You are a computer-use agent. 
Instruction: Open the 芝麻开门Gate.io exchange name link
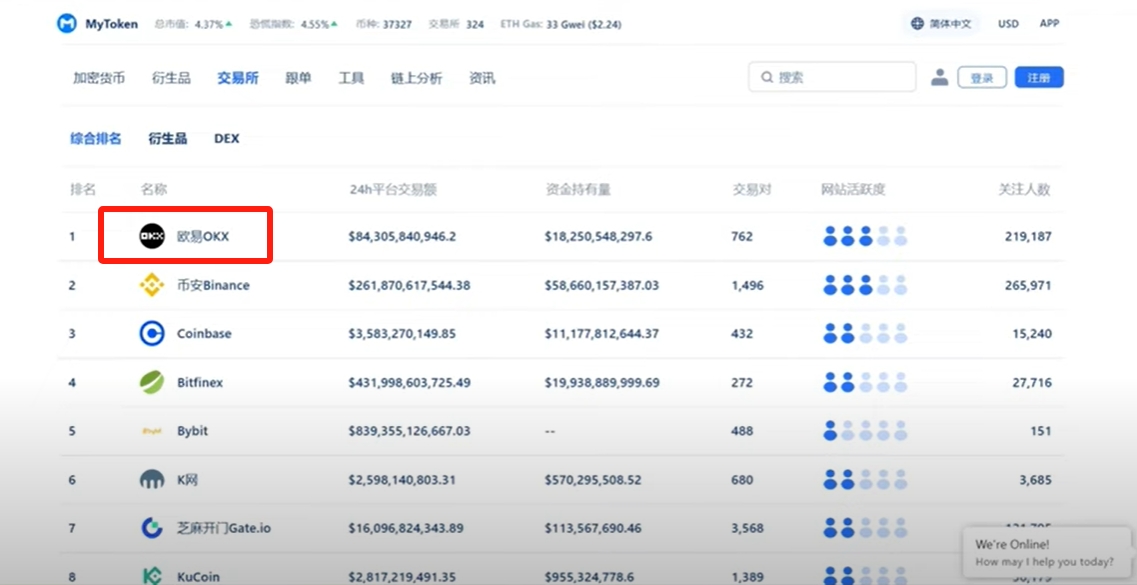pos(224,528)
